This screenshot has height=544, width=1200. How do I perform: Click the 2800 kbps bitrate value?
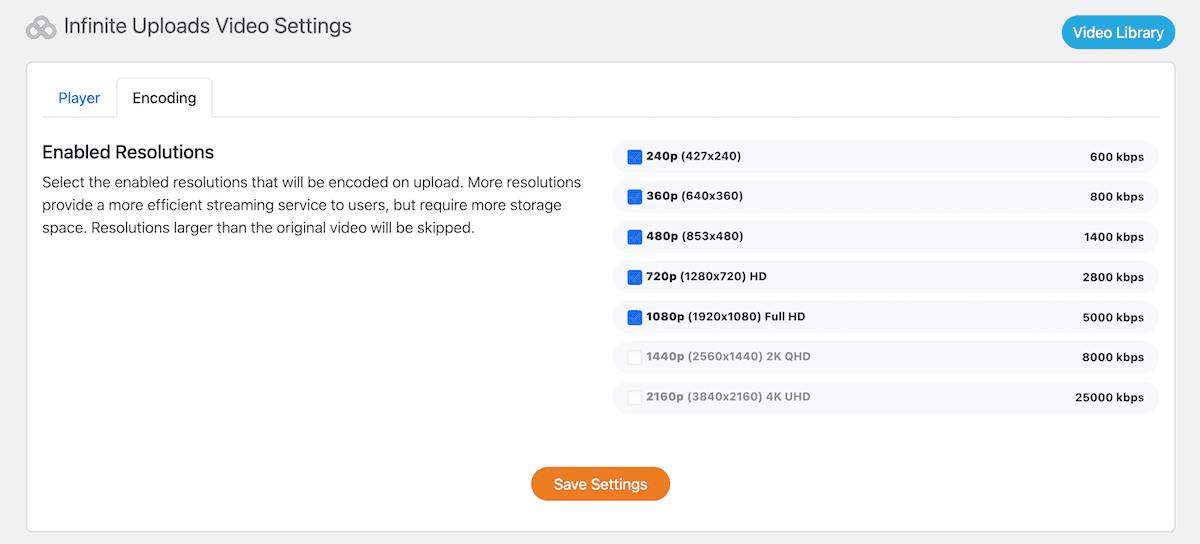tap(1113, 277)
